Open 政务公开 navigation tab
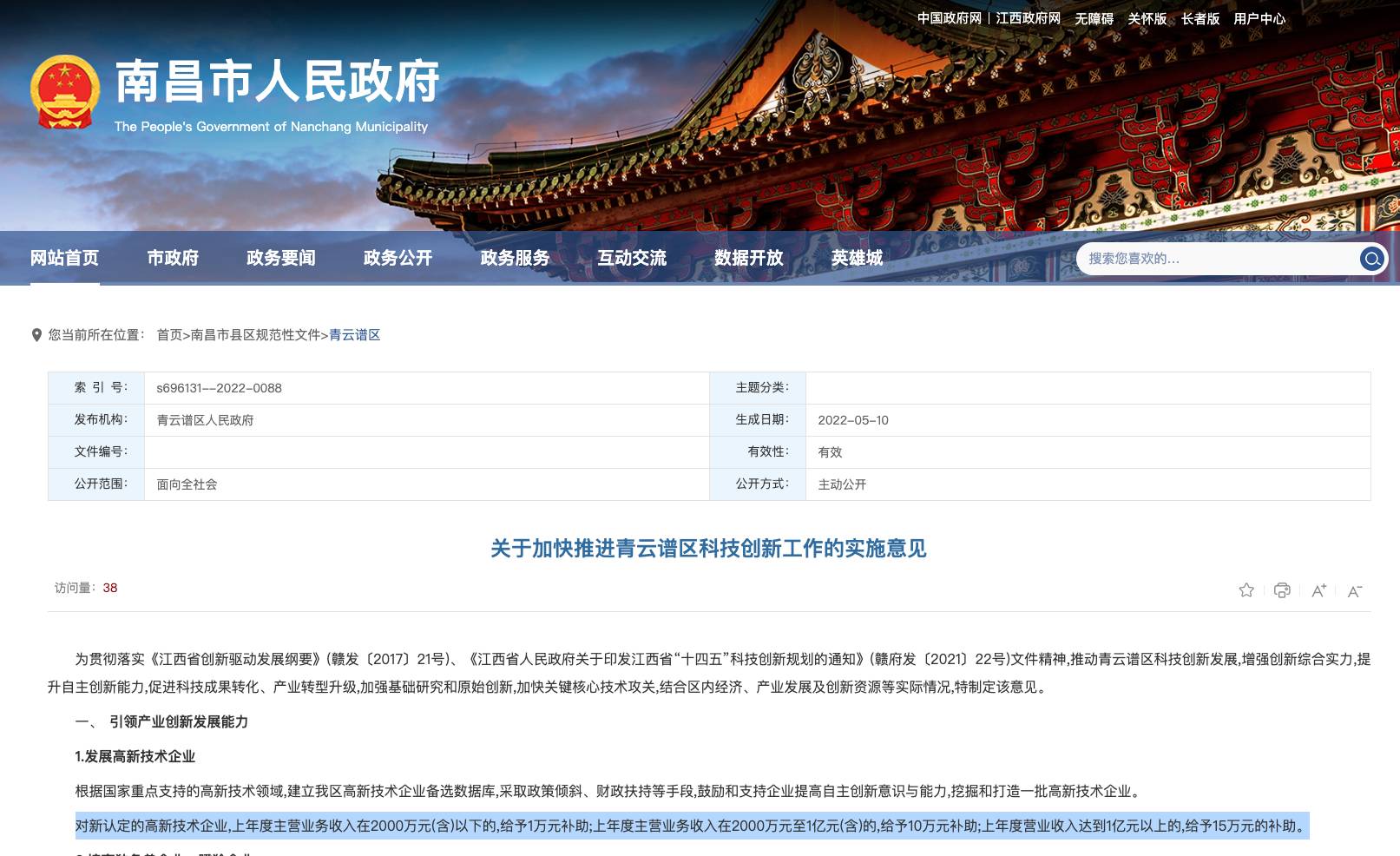 (398, 258)
